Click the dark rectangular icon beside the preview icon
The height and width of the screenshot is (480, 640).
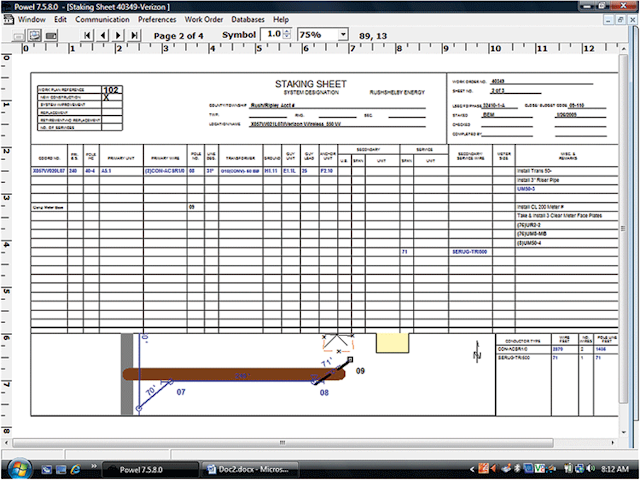coord(51,36)
